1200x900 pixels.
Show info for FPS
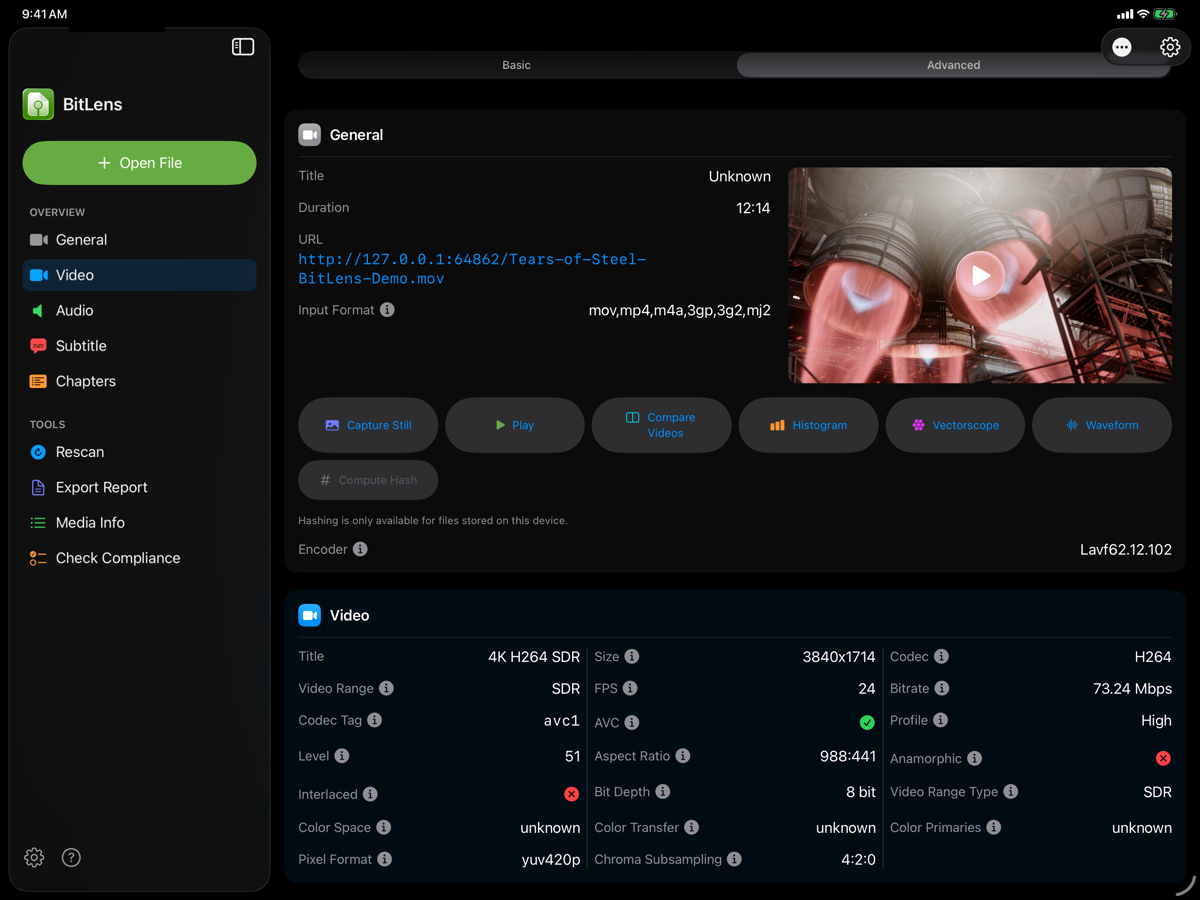630,688
